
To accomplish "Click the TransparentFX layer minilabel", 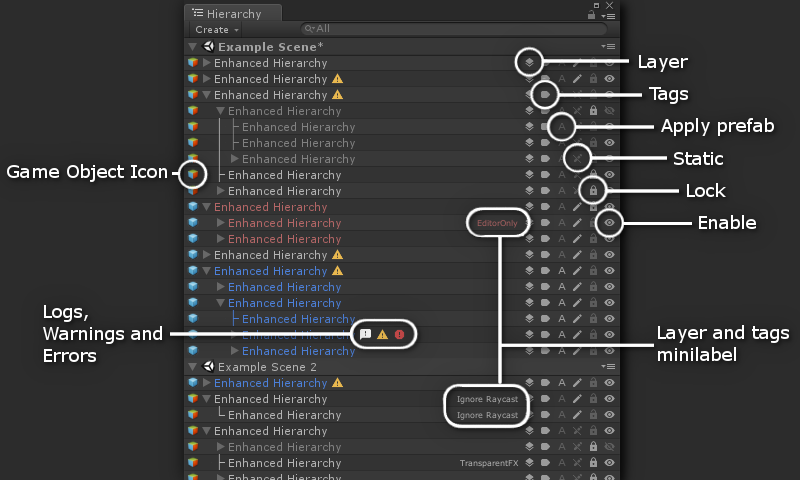I will (490, 463).
